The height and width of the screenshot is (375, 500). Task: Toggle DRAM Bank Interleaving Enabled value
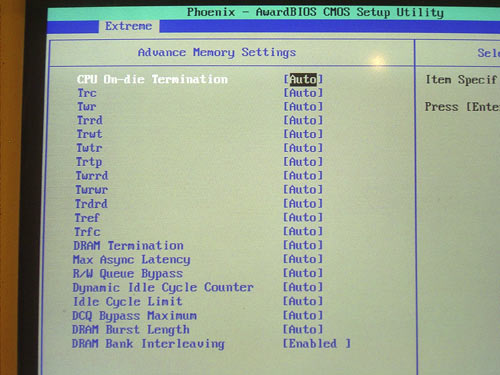click(317, 344)
